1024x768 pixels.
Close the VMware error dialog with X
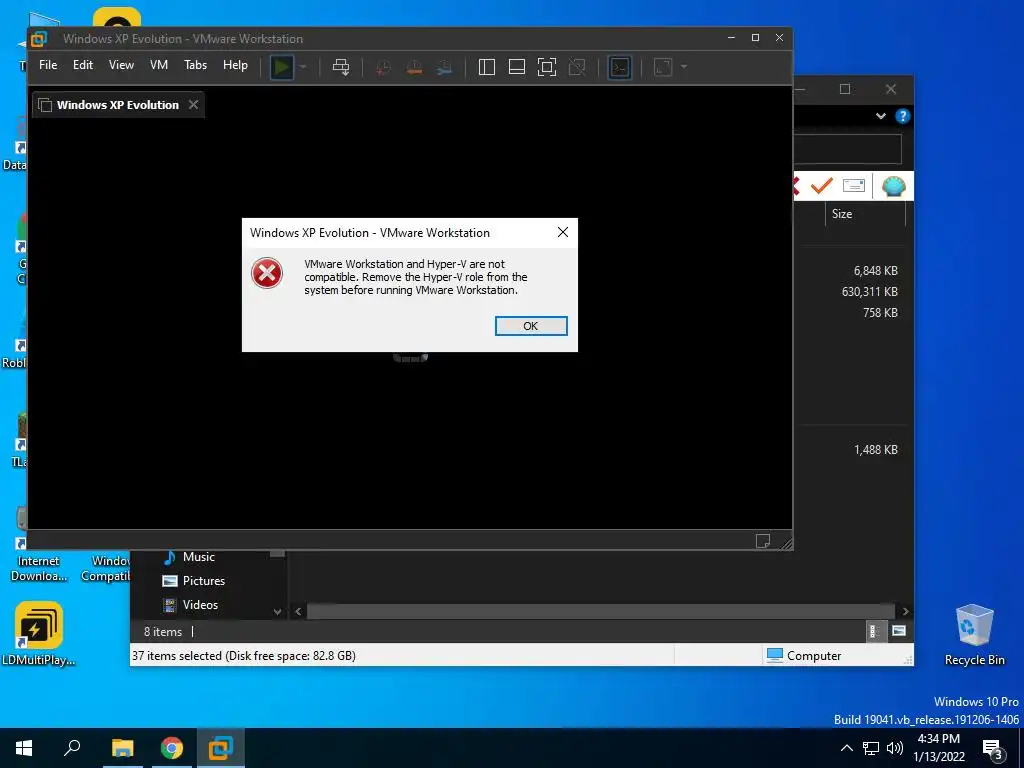563,232
